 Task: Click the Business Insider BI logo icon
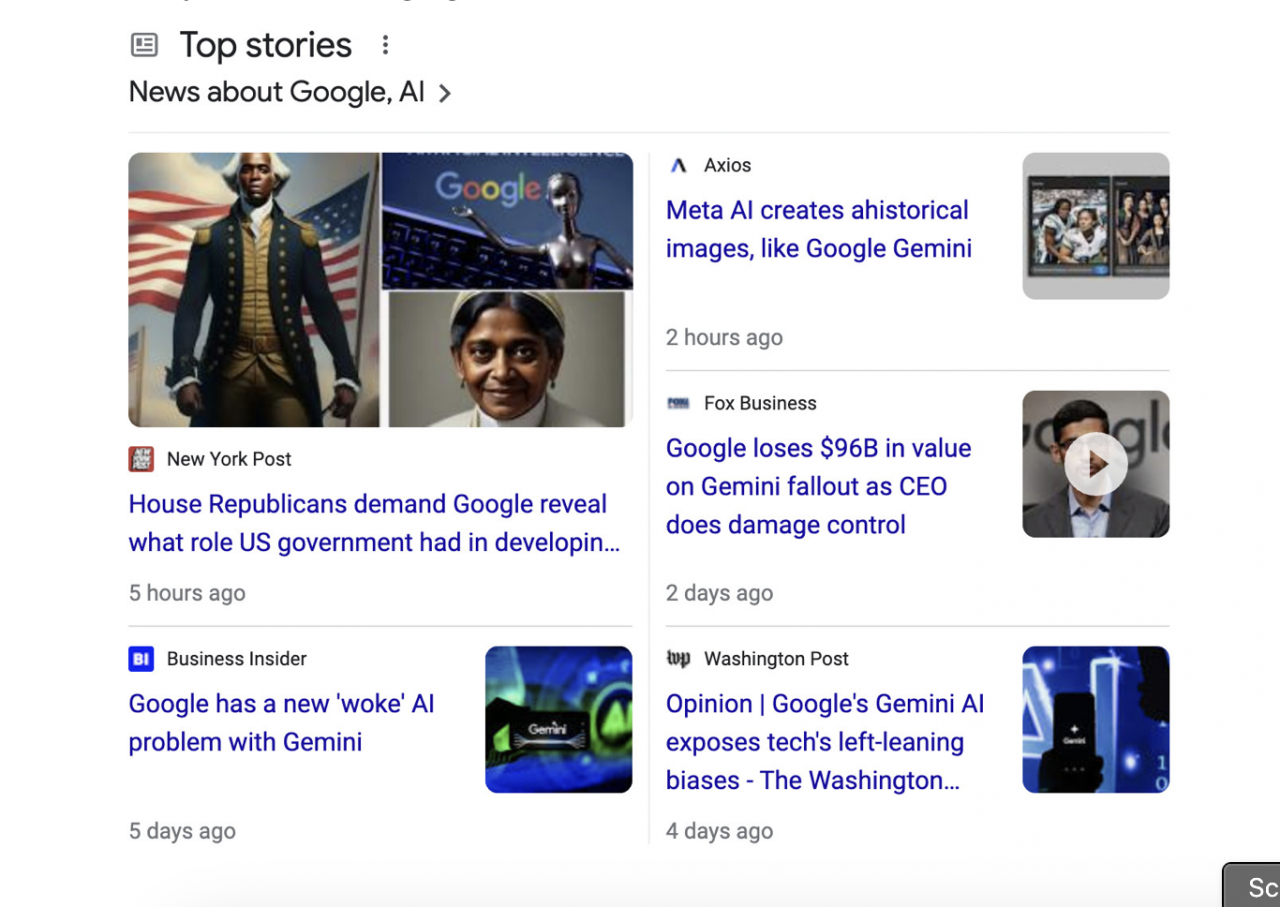tap(141, 659)
